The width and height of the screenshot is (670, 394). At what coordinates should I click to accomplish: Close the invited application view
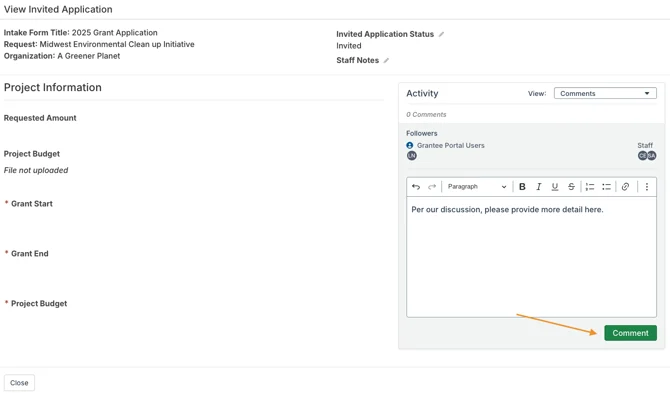click(19, 383)
